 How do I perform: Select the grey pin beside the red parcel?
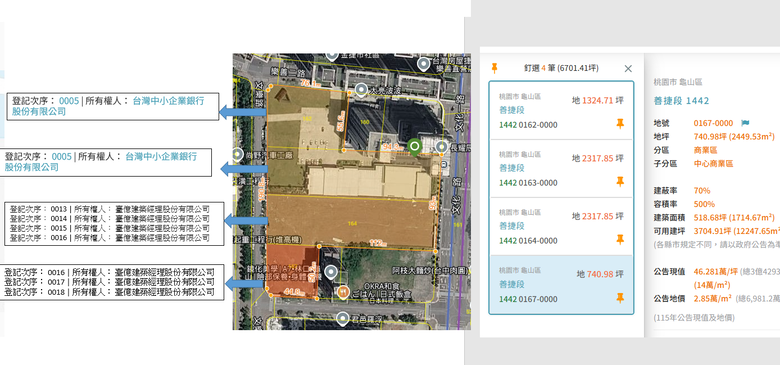(331, 272)
